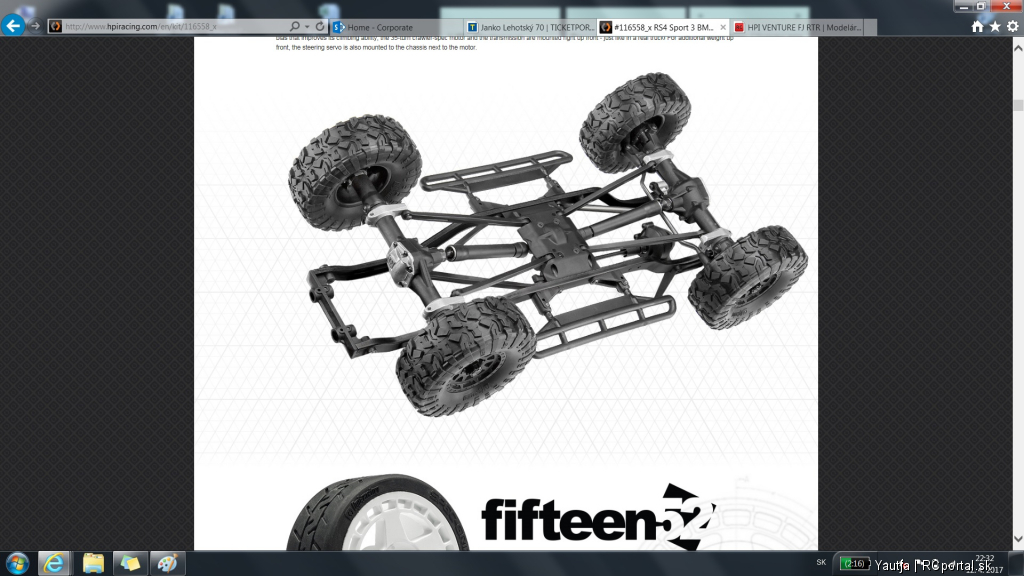Click the scrollbar down arrow

(1018, 539)
